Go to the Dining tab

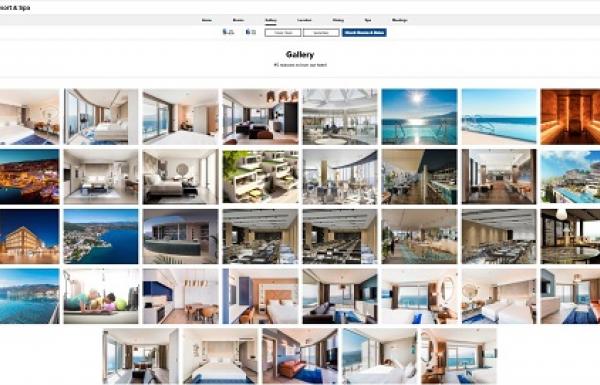[x=338, y=20]
